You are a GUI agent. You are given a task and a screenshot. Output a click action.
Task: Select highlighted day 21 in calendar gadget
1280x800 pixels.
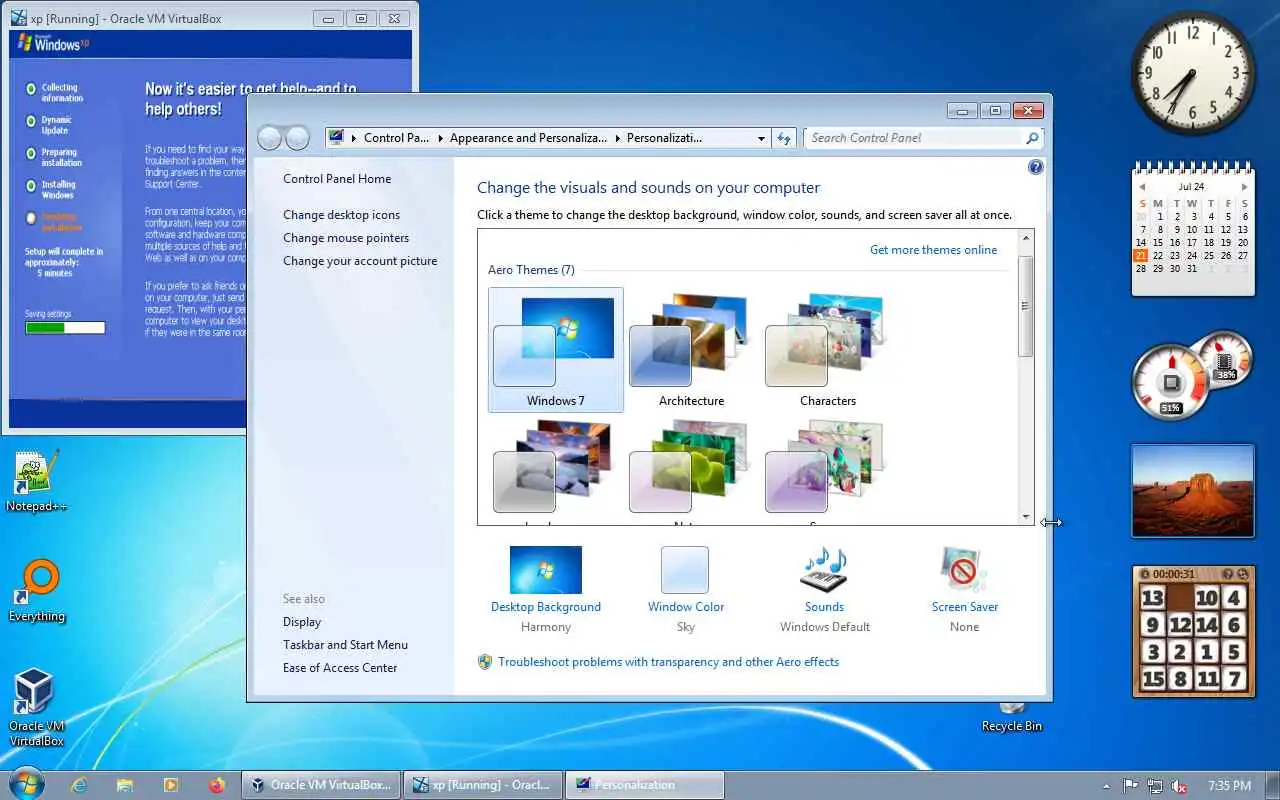[1140, 255]
